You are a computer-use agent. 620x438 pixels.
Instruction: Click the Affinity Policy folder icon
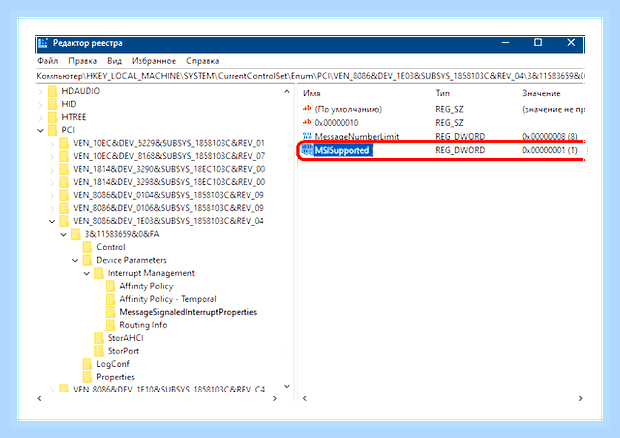pos(111,286)
